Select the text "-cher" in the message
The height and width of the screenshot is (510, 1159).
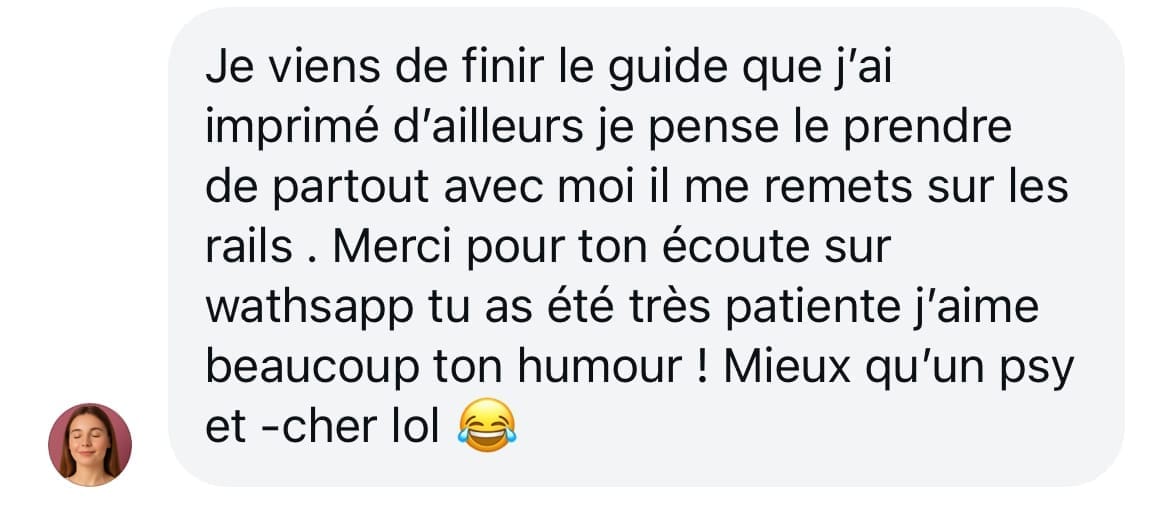318,429
